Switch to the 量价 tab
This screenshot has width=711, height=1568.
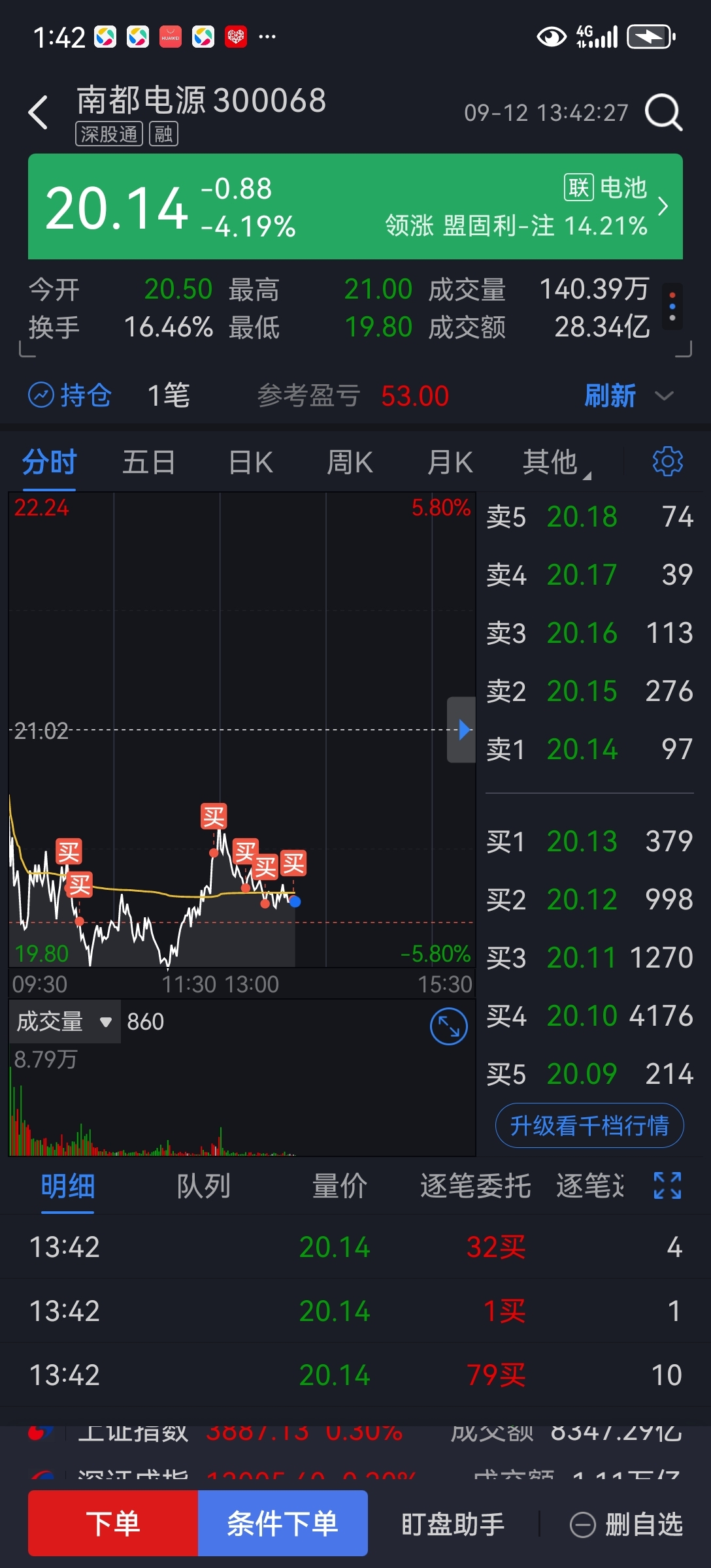[x=339, y=1186]
